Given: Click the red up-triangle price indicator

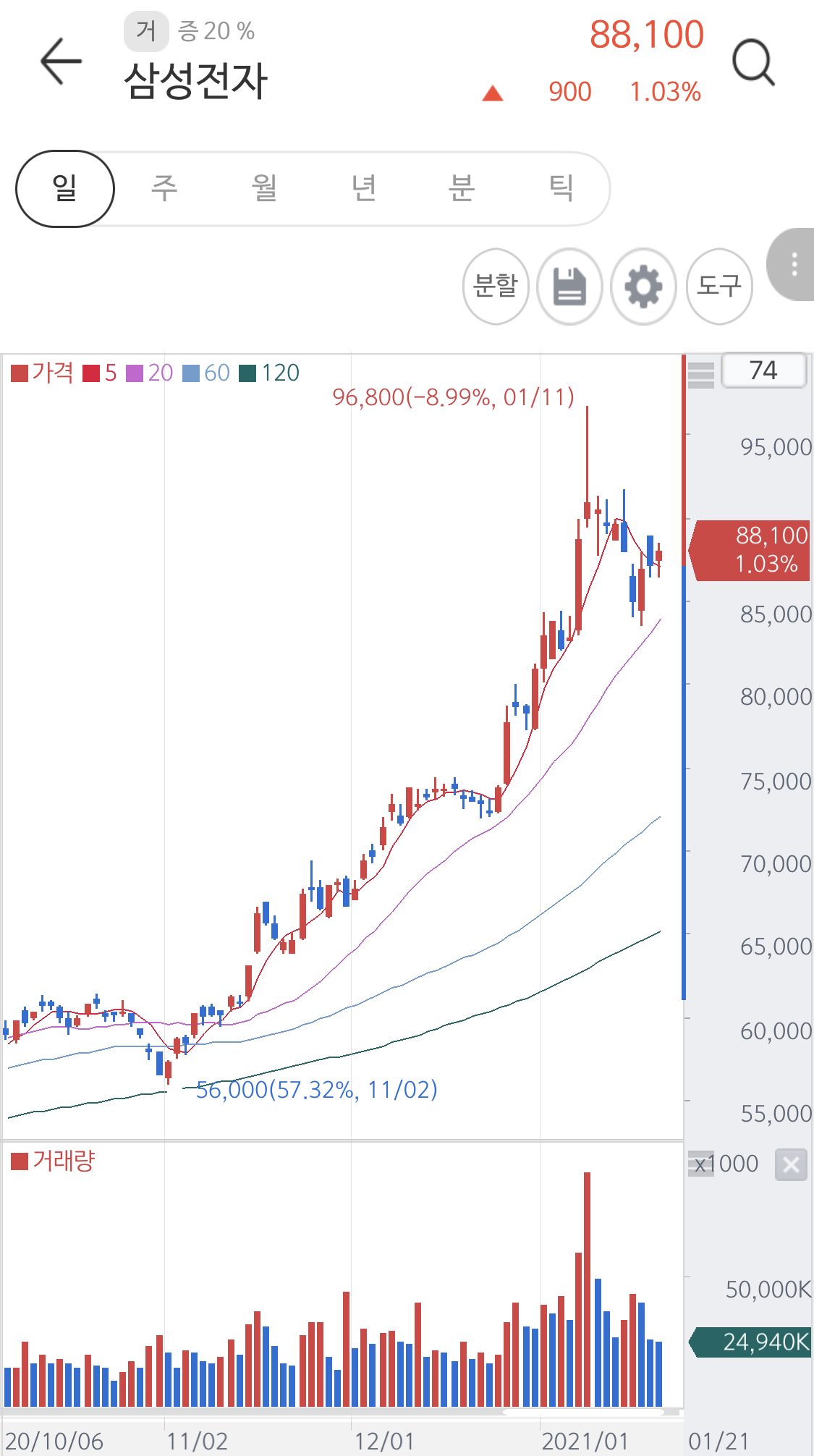Looking at the screenshot, I should 493,93.
